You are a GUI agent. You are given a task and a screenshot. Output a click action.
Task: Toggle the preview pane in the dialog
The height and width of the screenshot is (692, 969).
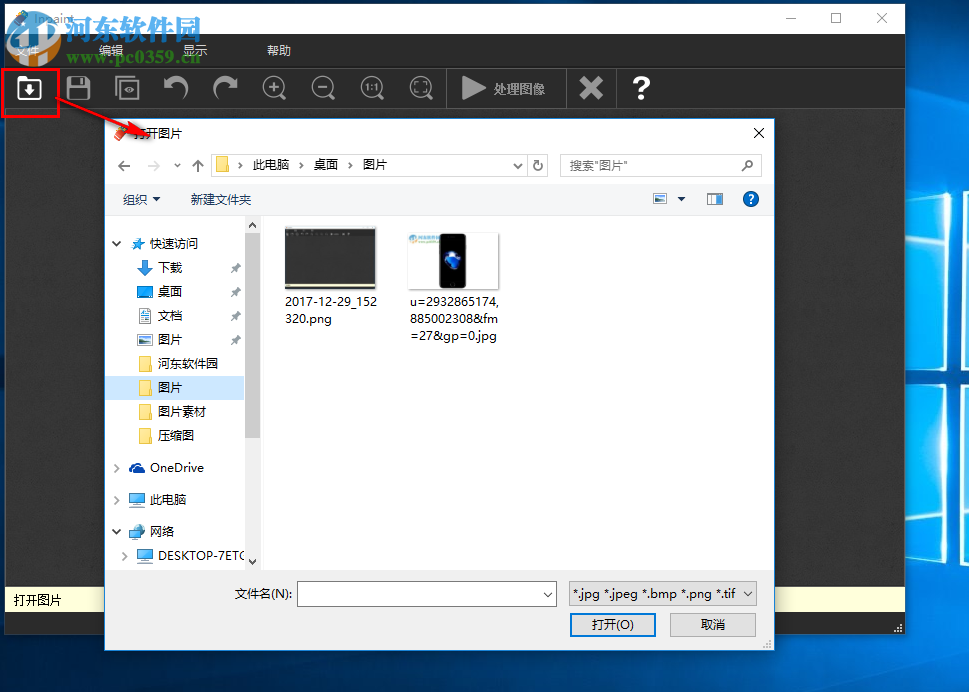pyautogui.click(x=714, y=199)
